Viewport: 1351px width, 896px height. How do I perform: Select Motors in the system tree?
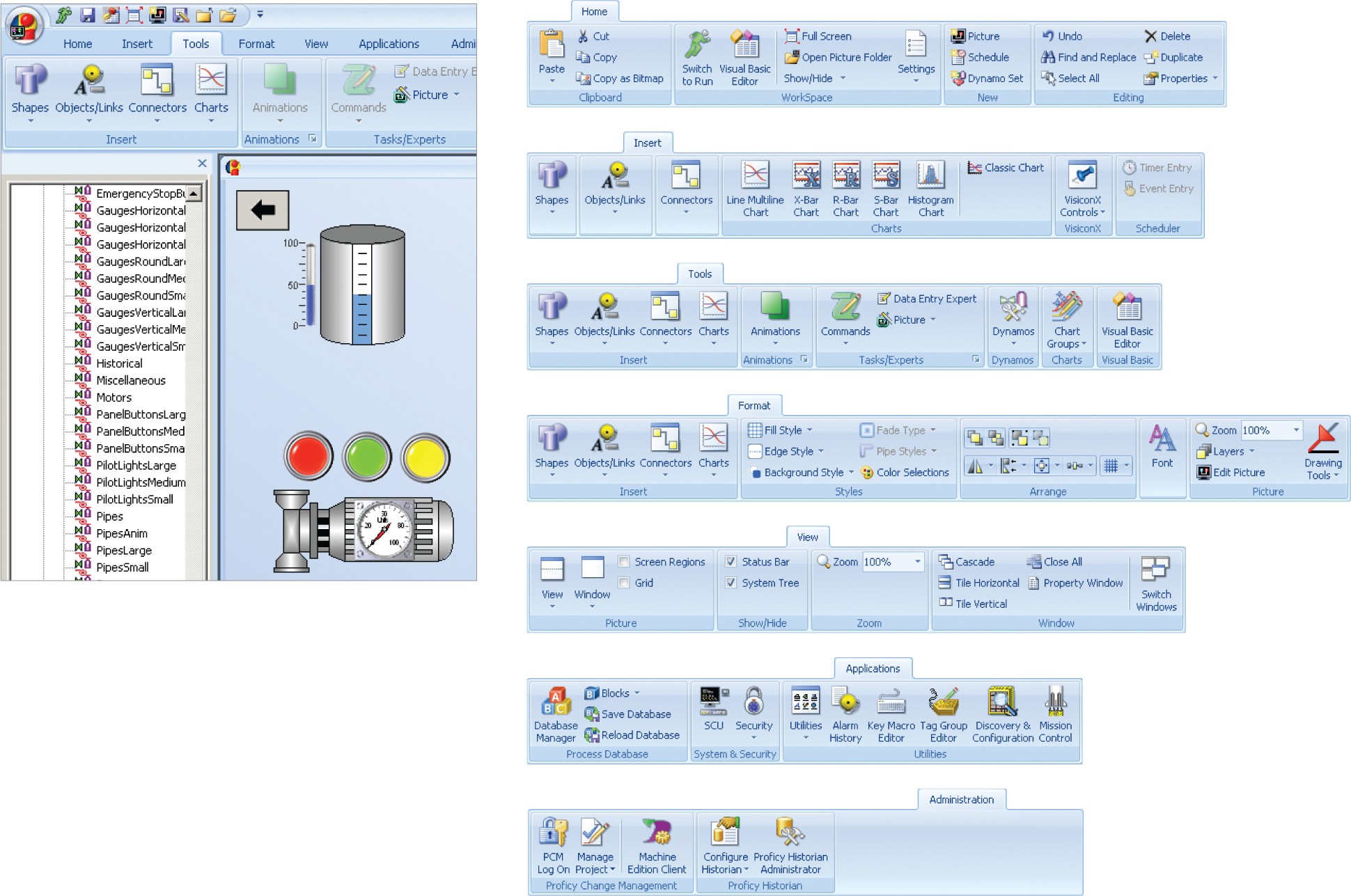click(x=114, y=398)
